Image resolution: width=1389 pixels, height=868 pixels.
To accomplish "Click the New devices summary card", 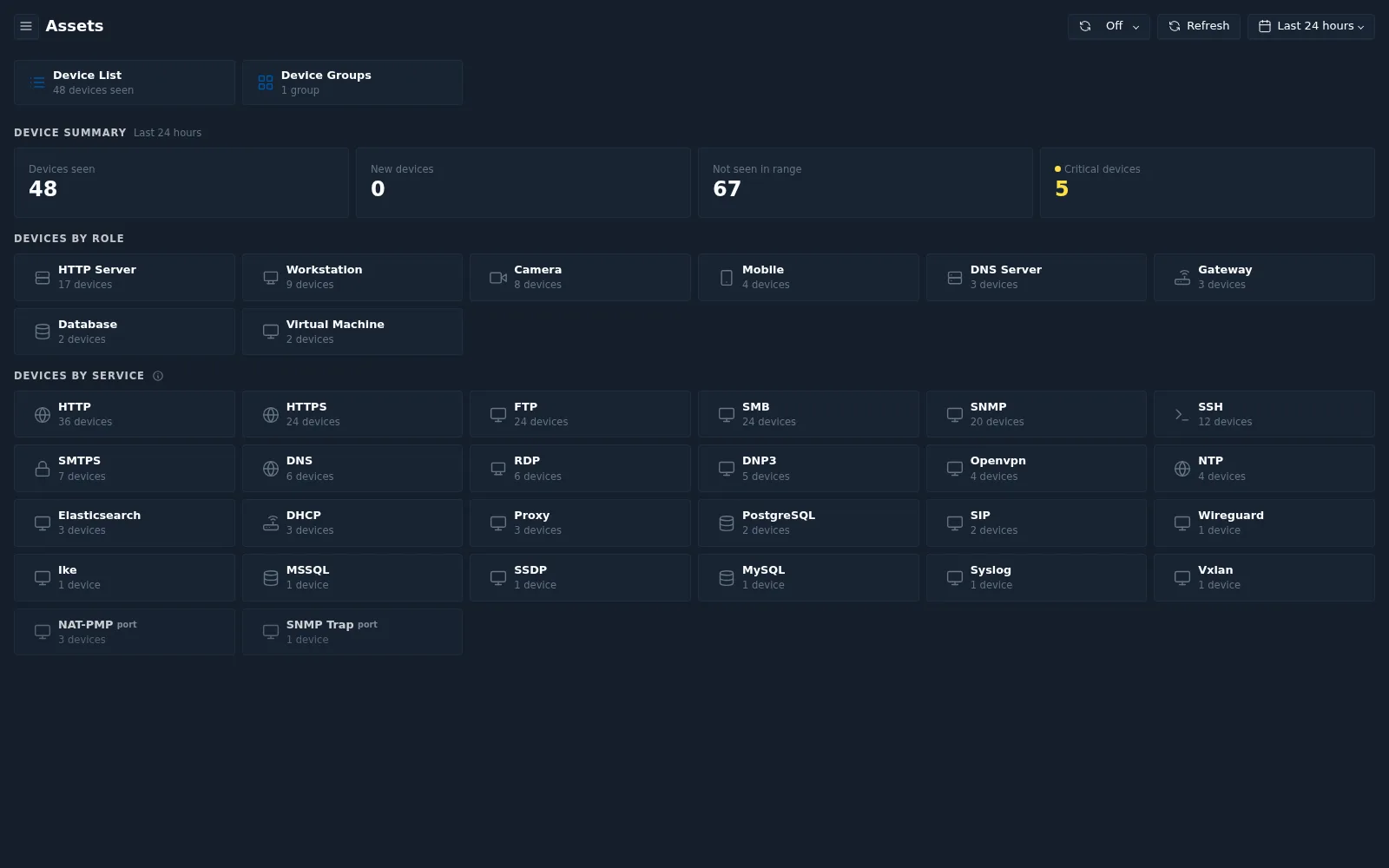I will 523,182.
